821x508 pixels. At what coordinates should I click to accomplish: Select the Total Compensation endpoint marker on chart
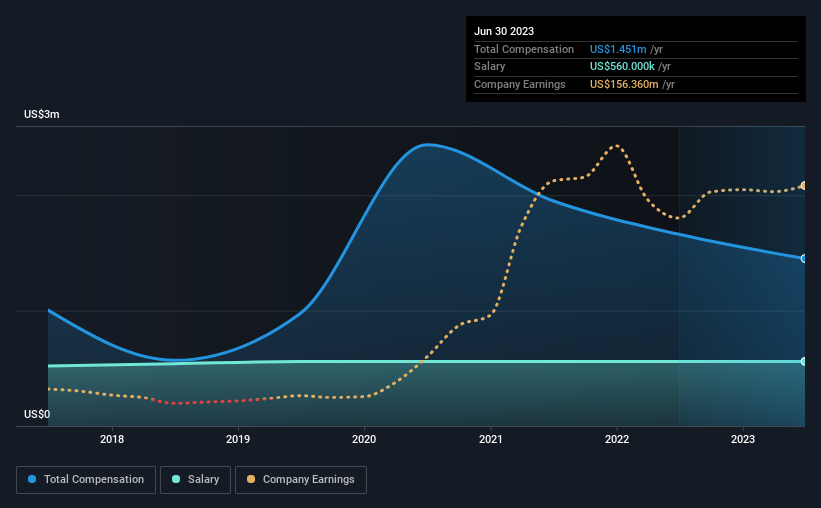click(803, 258)
